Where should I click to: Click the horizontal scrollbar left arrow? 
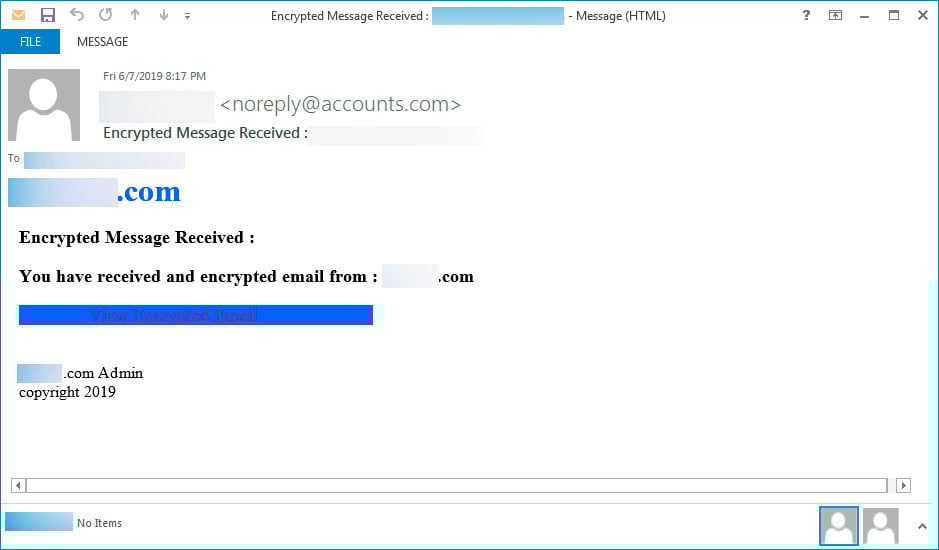click(x=19, y=485)
